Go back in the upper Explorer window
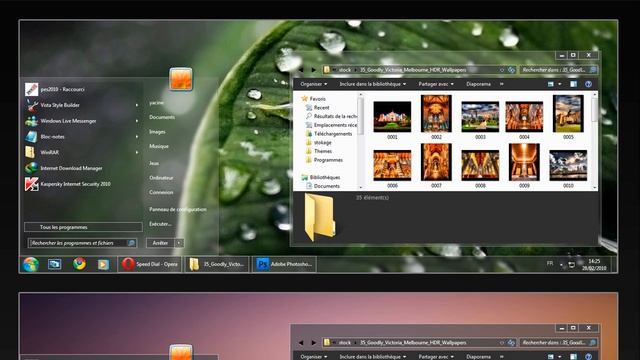This screenshot has height=360, width=640. coord(301,70)
